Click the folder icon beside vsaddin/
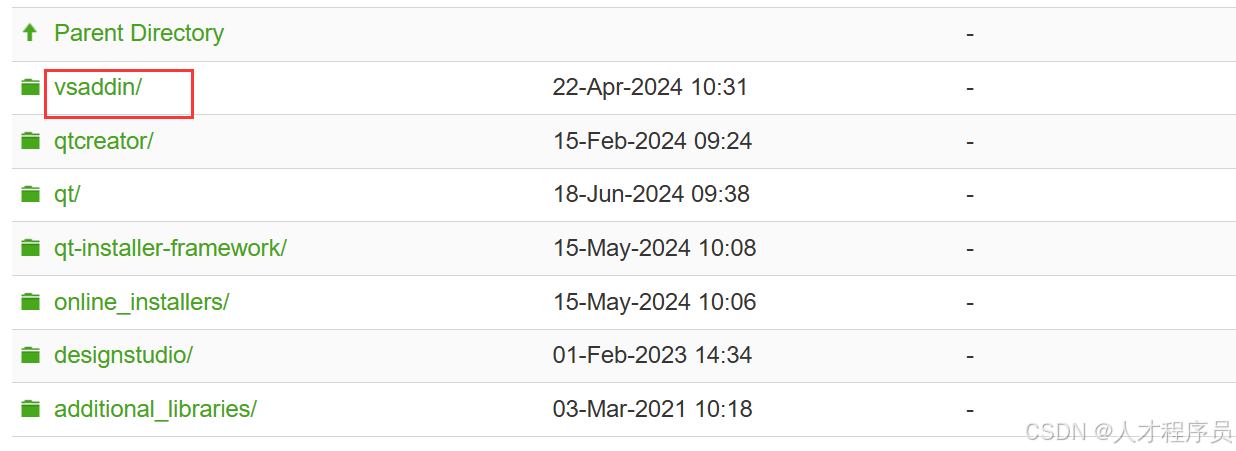 [x=31, y=88]
